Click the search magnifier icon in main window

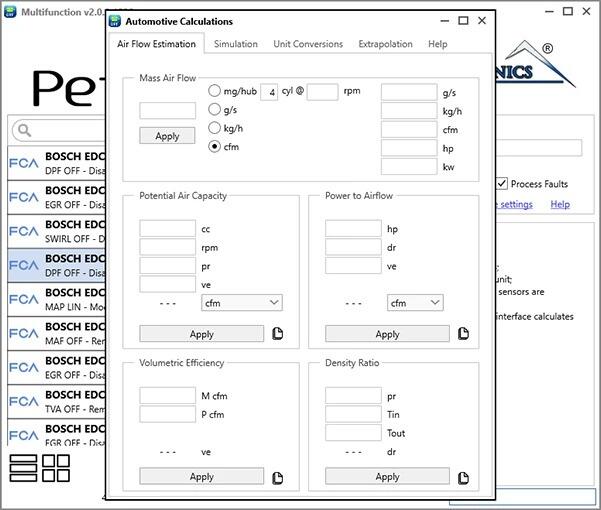(24, 130)
